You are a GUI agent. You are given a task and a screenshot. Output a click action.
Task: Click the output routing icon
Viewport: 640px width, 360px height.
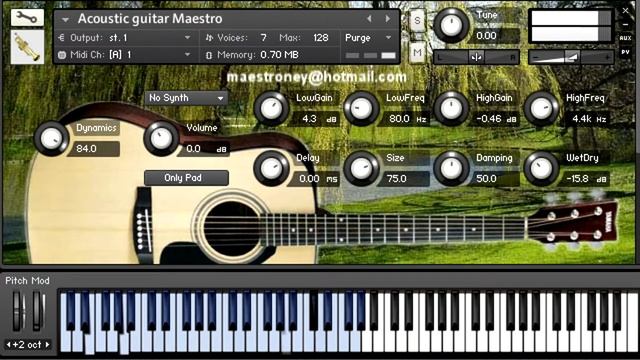(x=62, y=38)
